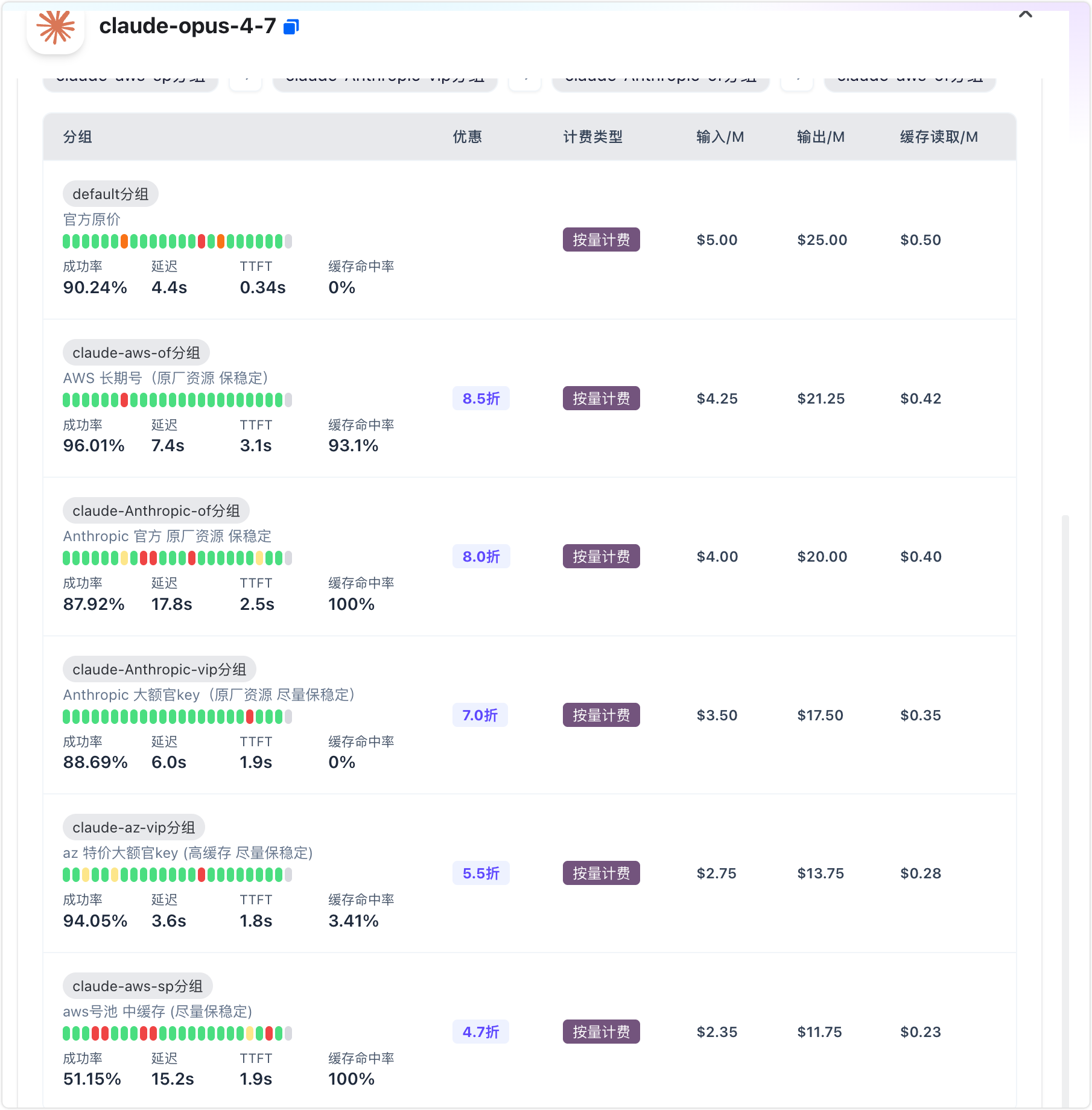Click the claude-az-vip分组 availability status bar
Image resolution: width=1092 pixels, height=1110 pixels.
coord(177,875)
